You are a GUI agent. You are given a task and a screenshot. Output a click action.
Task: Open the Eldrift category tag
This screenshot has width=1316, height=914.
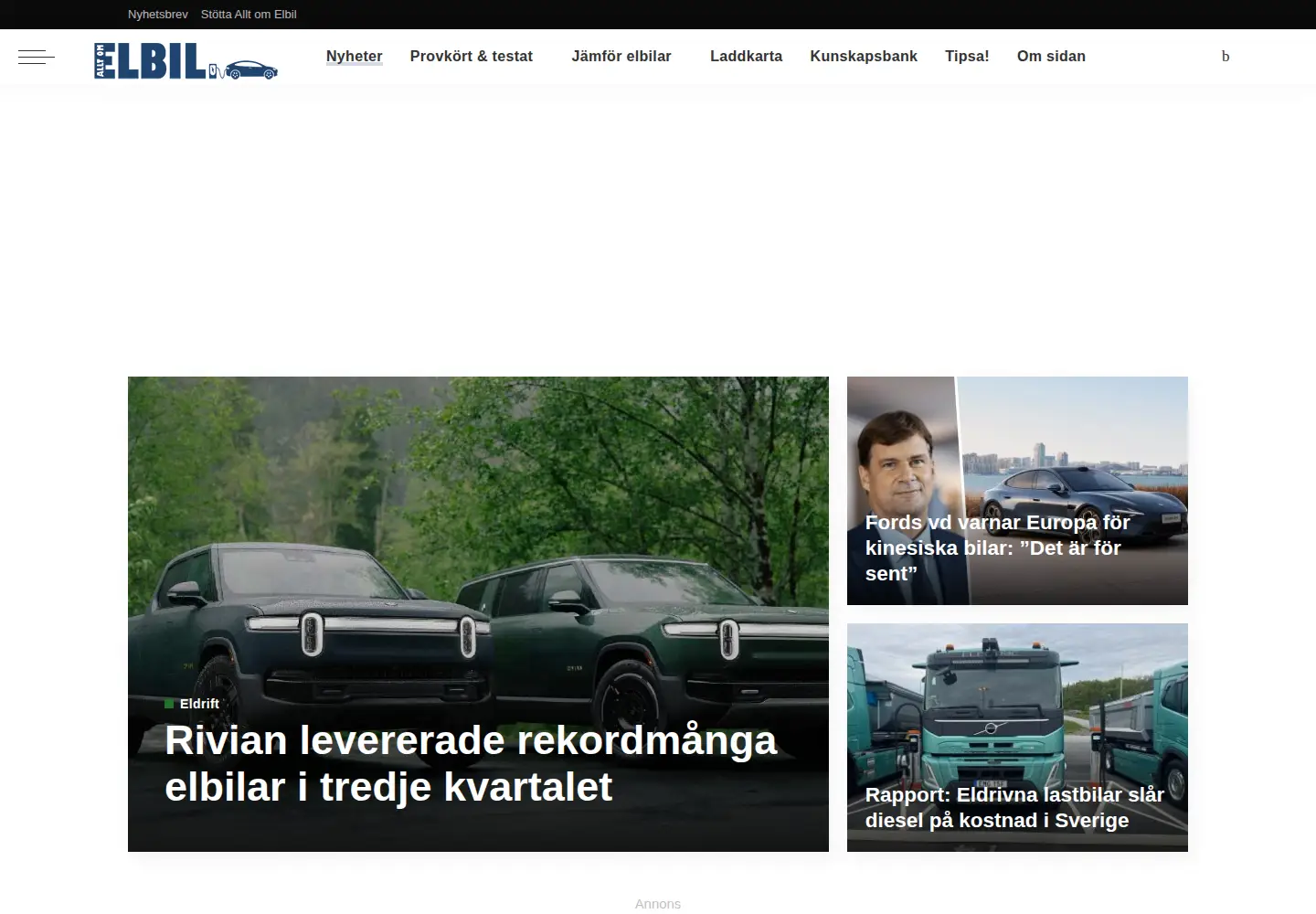192,704
